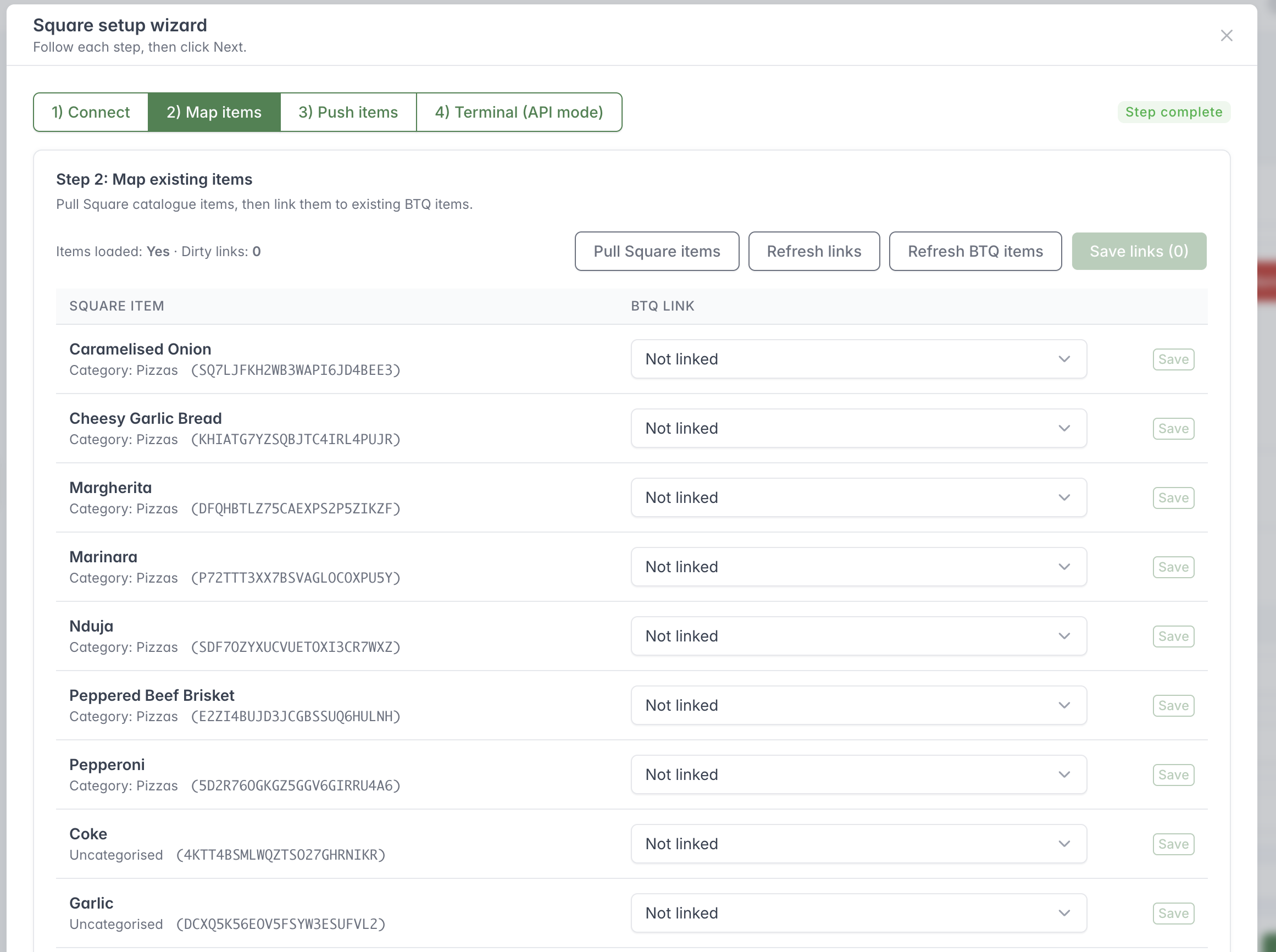
Task: Click the ID 4KTT4BSMLWQZTSO27GHRNIKR
Action: click(x=281, y=855)
